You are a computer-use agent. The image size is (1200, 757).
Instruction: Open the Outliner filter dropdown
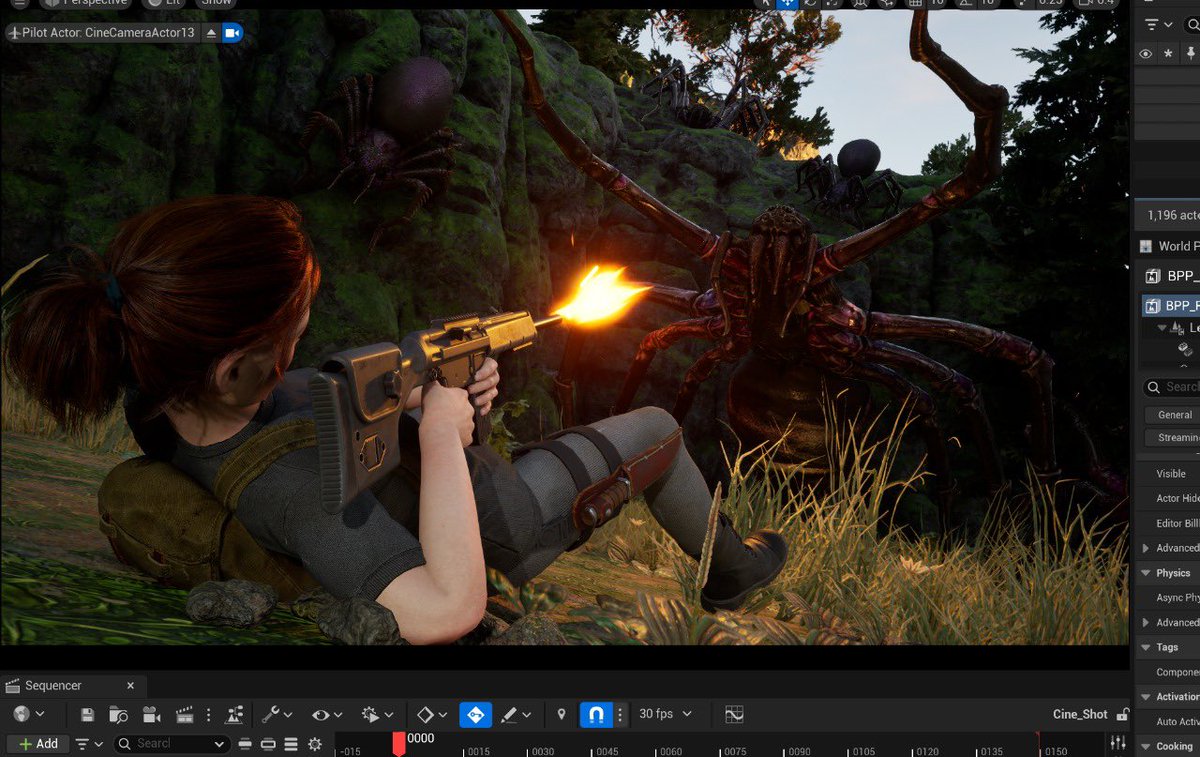click(x=1158, y=24)
